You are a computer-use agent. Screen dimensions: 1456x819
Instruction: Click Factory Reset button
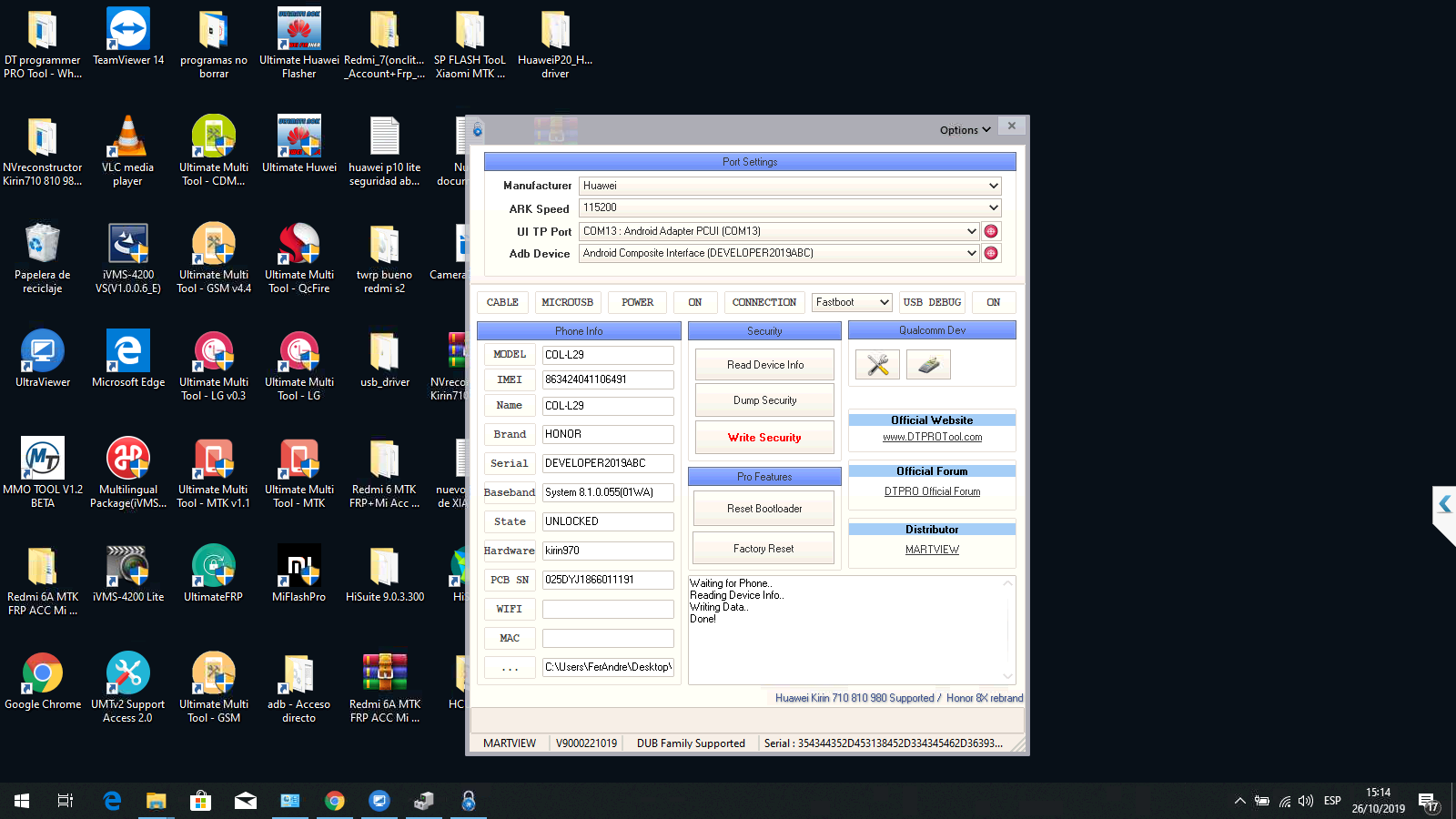tap(763, 549)
